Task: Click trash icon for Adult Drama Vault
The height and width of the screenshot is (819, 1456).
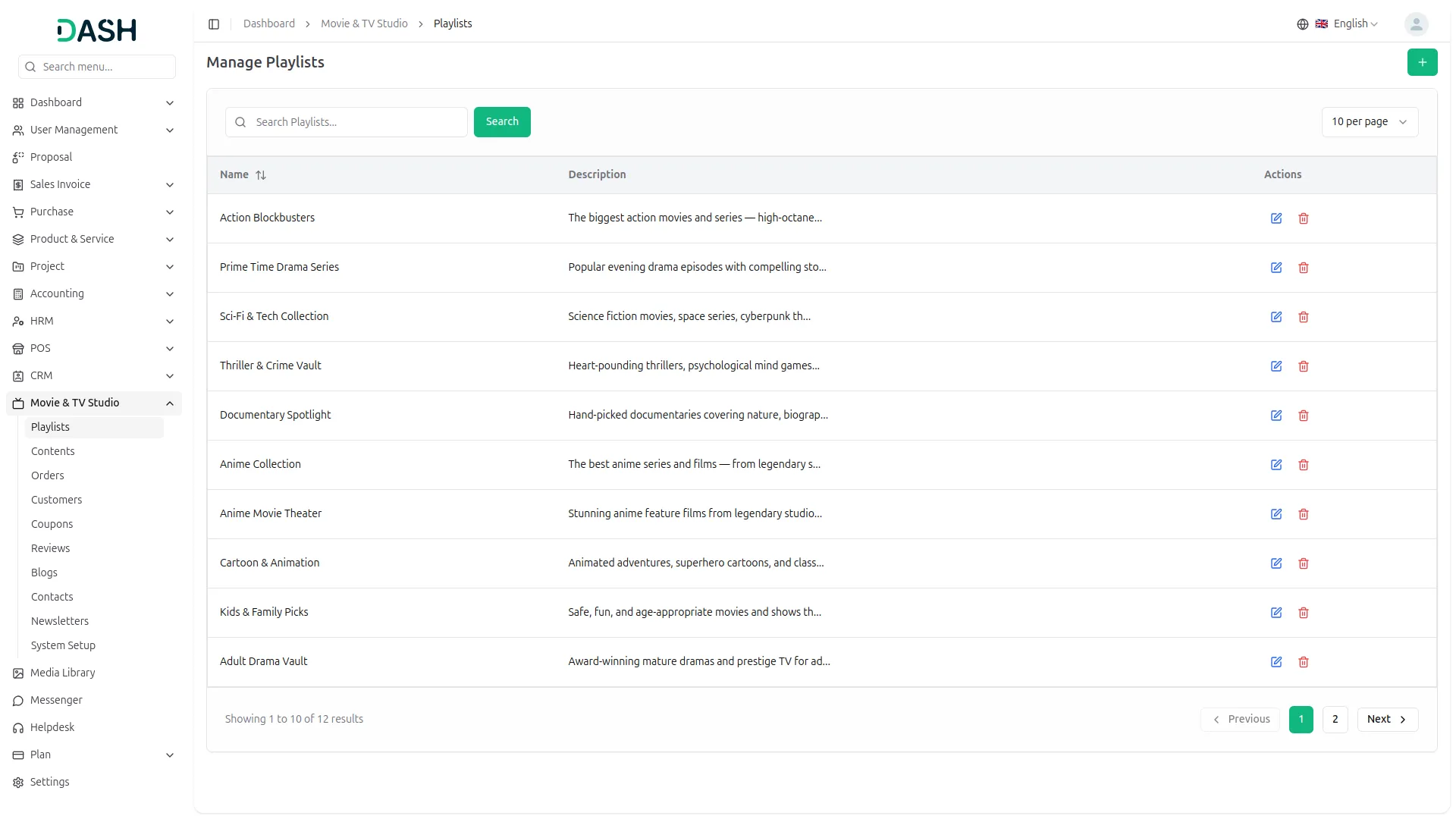Action: click(1304, 662)
